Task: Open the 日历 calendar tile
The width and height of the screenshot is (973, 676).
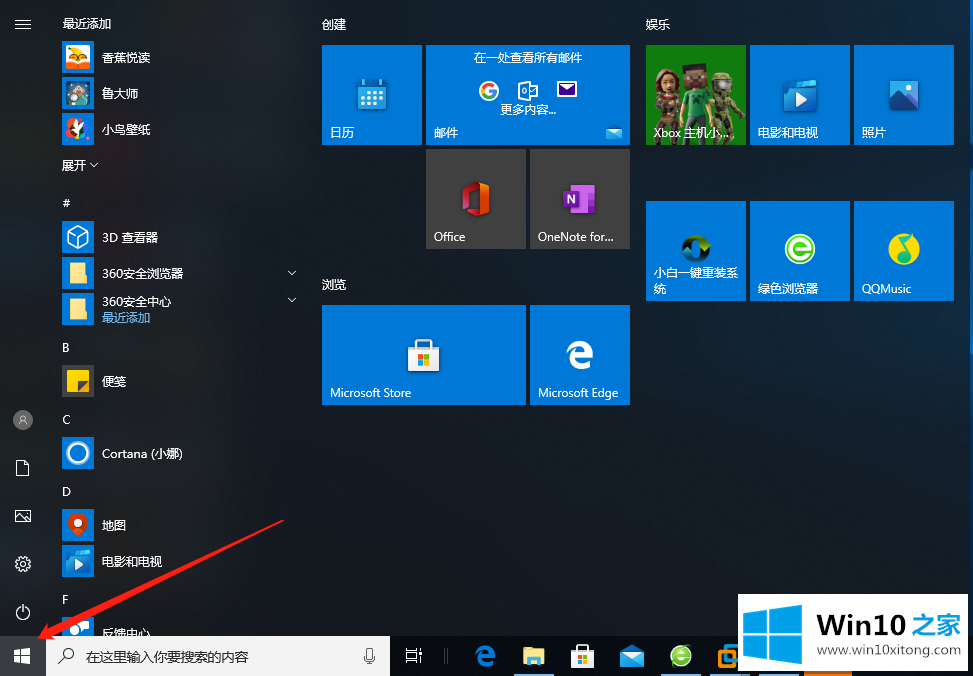Action: point(372,95)
